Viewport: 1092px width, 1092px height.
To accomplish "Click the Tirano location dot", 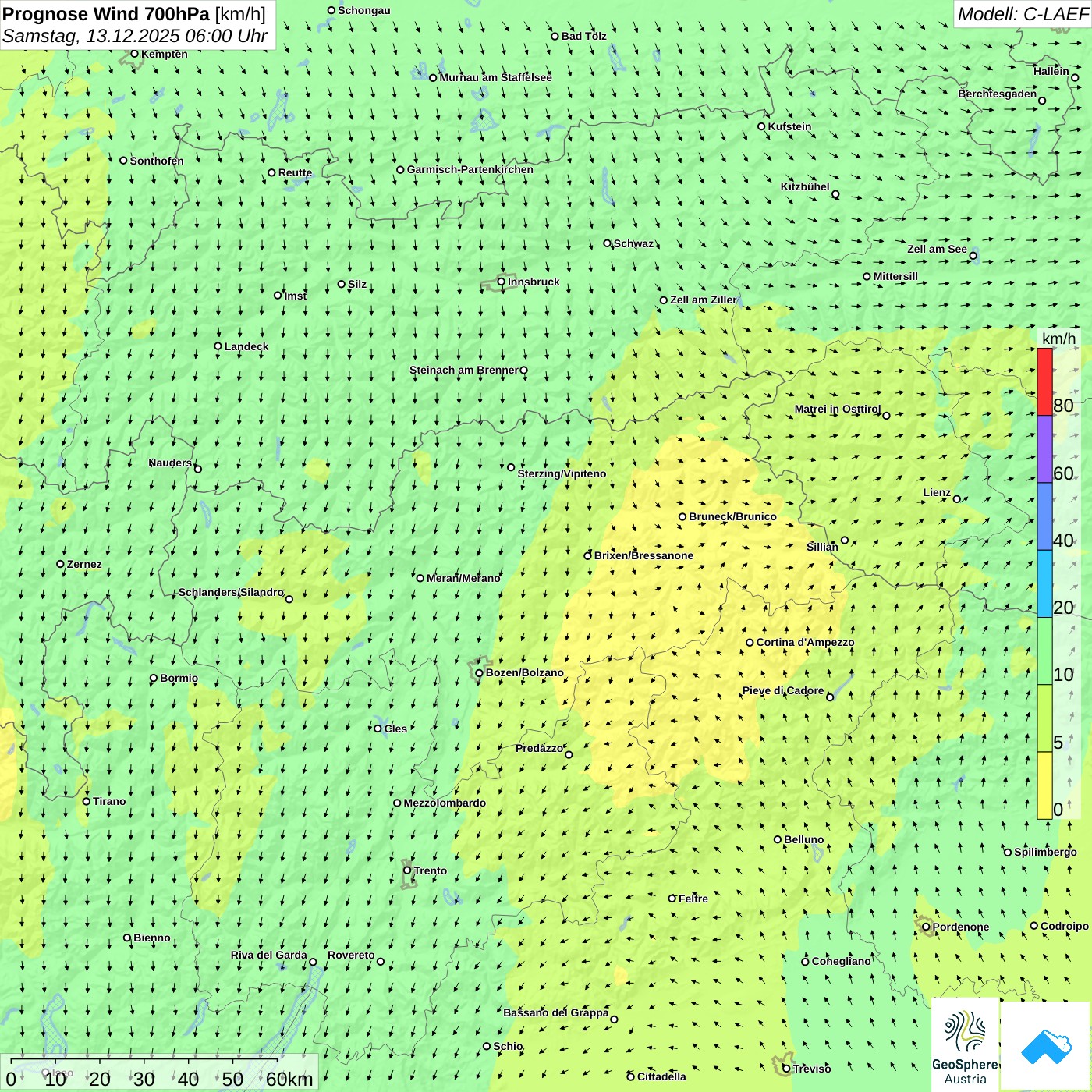I will [x=87, y=801].
